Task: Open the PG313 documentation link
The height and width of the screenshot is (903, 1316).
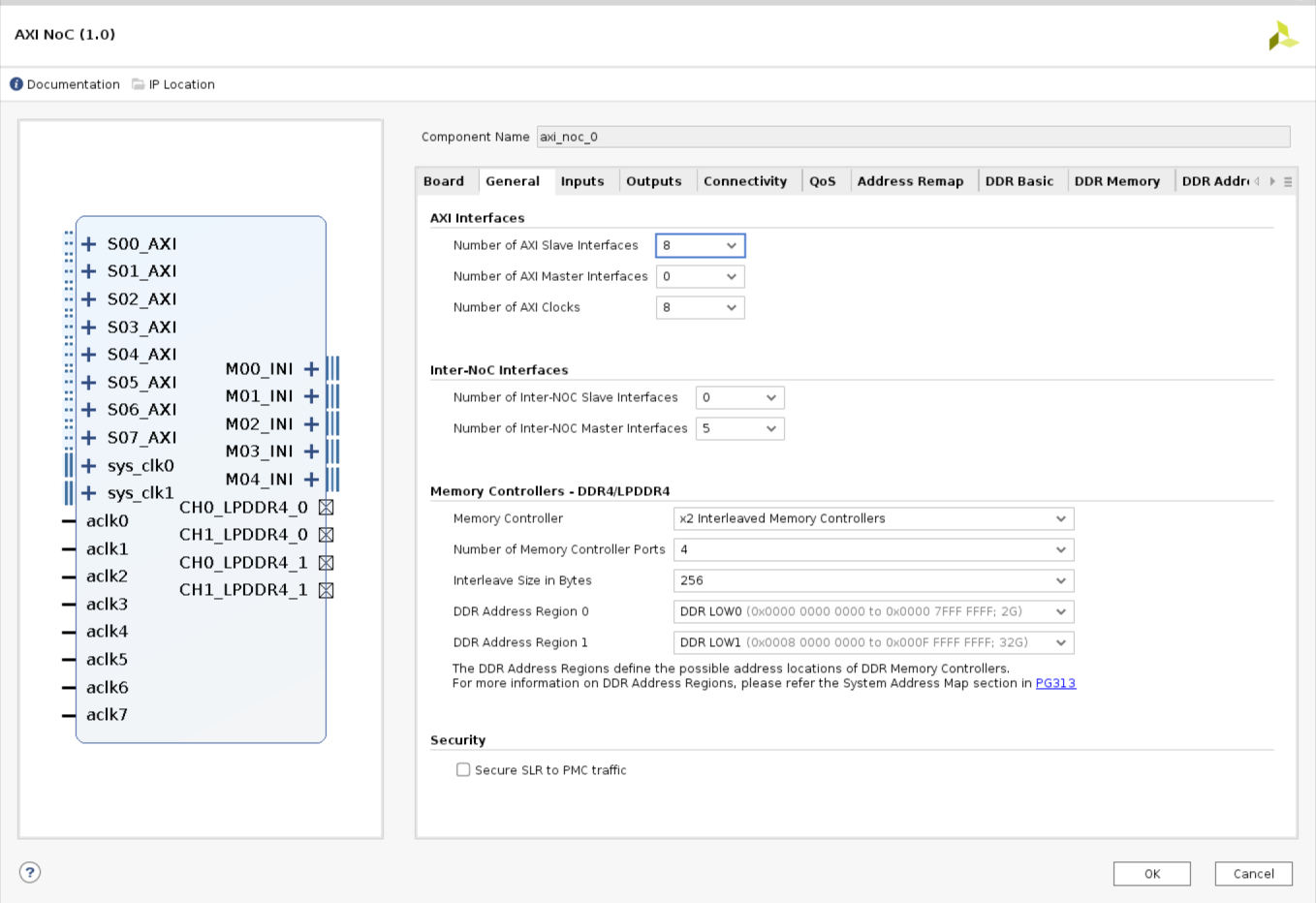Action: pyautogui.click(x=1055, y=683)
